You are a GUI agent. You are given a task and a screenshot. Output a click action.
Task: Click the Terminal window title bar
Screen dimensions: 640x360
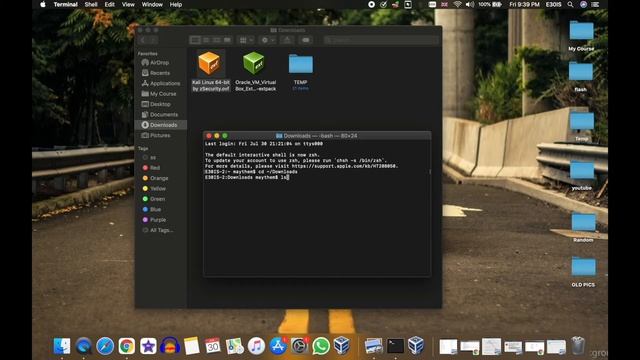pos(317,136)
